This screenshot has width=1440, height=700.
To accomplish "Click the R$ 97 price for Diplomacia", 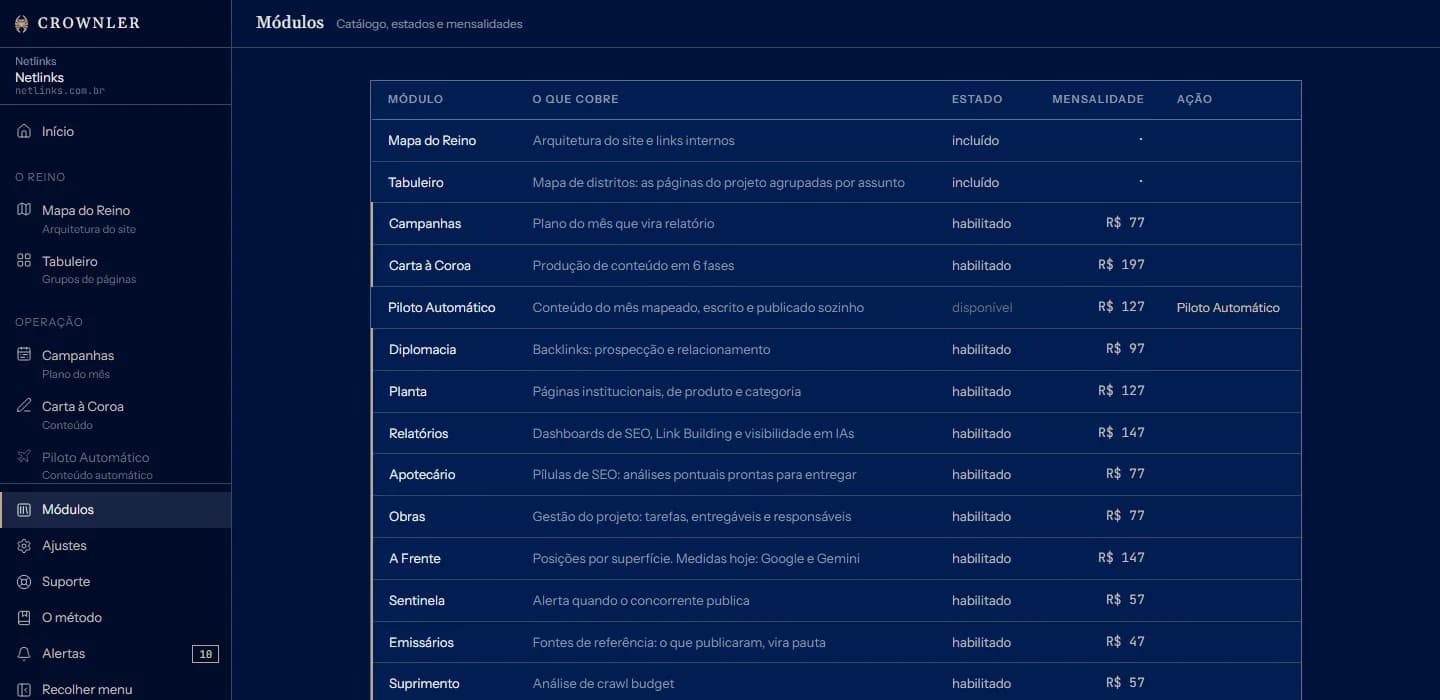I will pos(1125,349).
